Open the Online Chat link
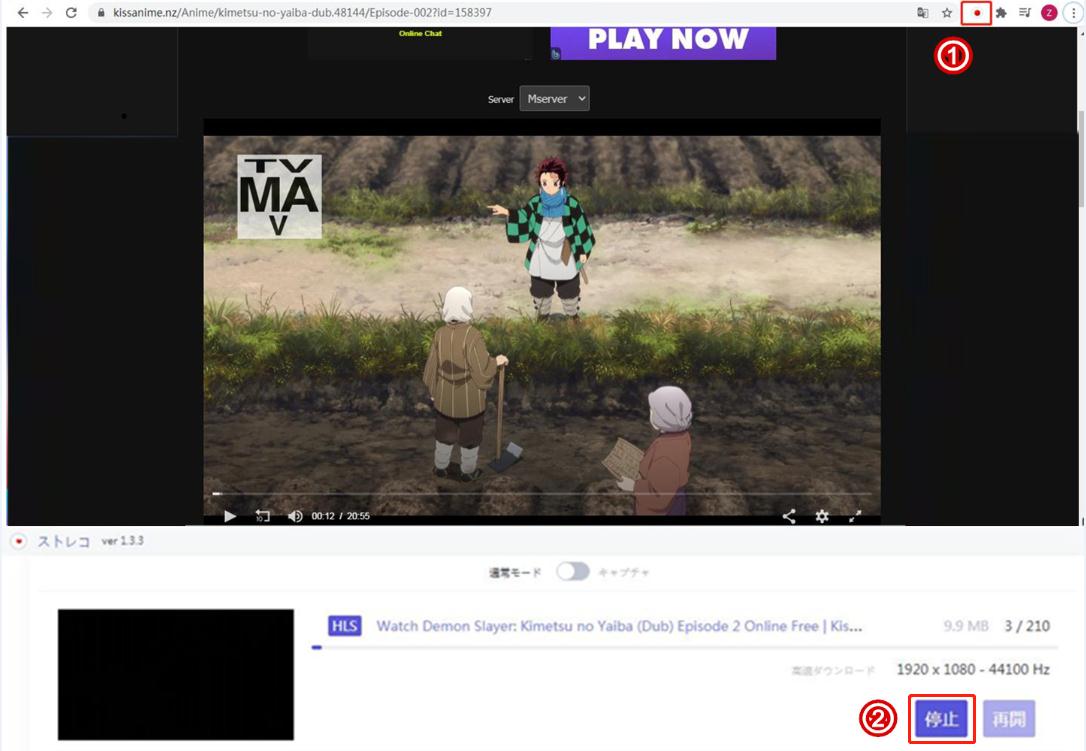The width and height of the screenshot is (1086, 751). (x=420, y=33)
